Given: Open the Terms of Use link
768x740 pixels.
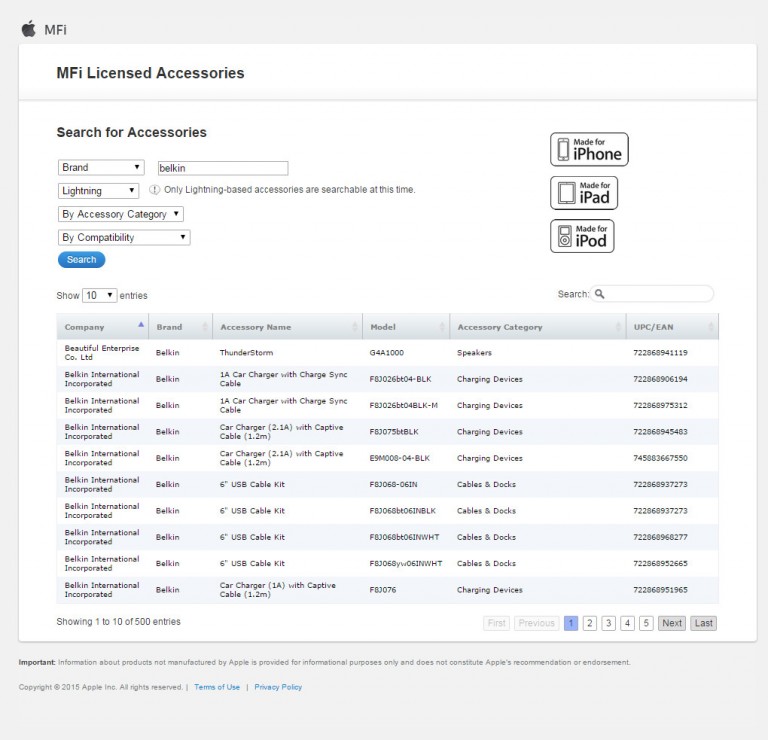Looking at the screenshot, I should (217, 687).
